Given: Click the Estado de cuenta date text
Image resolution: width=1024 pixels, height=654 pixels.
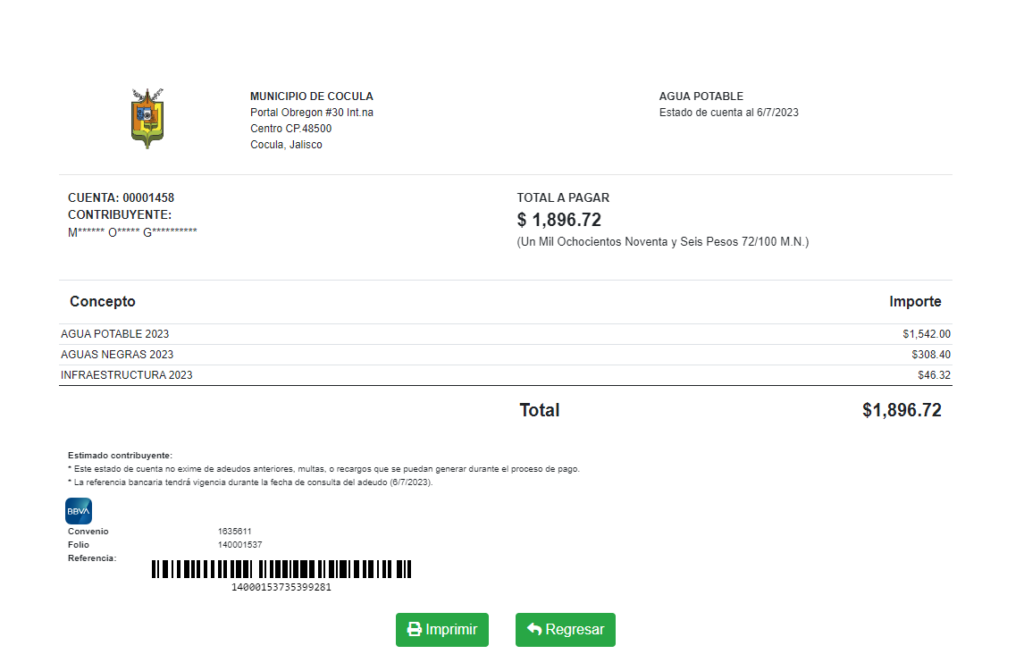Looking at the screenshot, I should coord(729,113).
